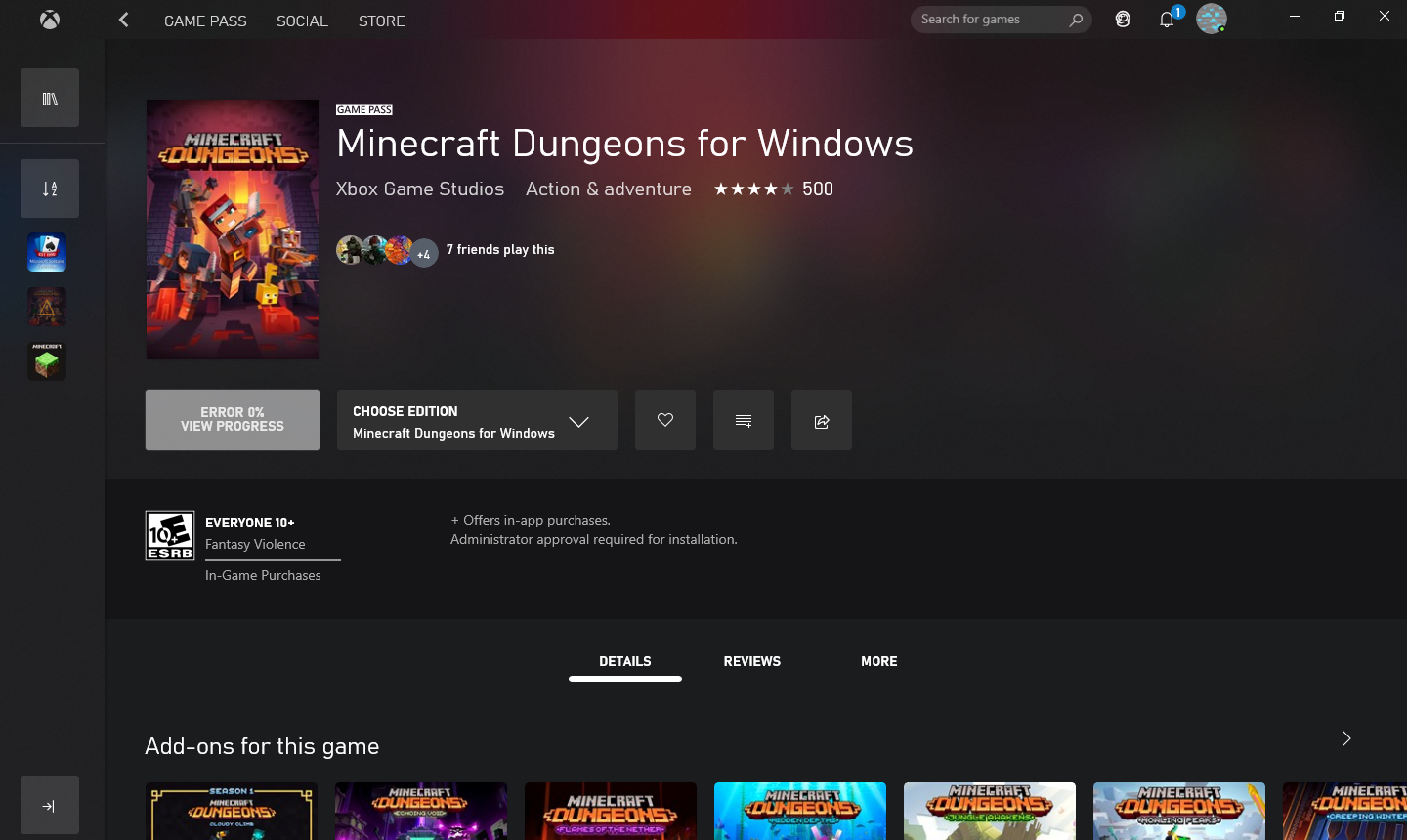Open the Jungle Awakens add-on thumbnail
The width and height of the screenshot is (1407, 840).
(x=990, y=811)
